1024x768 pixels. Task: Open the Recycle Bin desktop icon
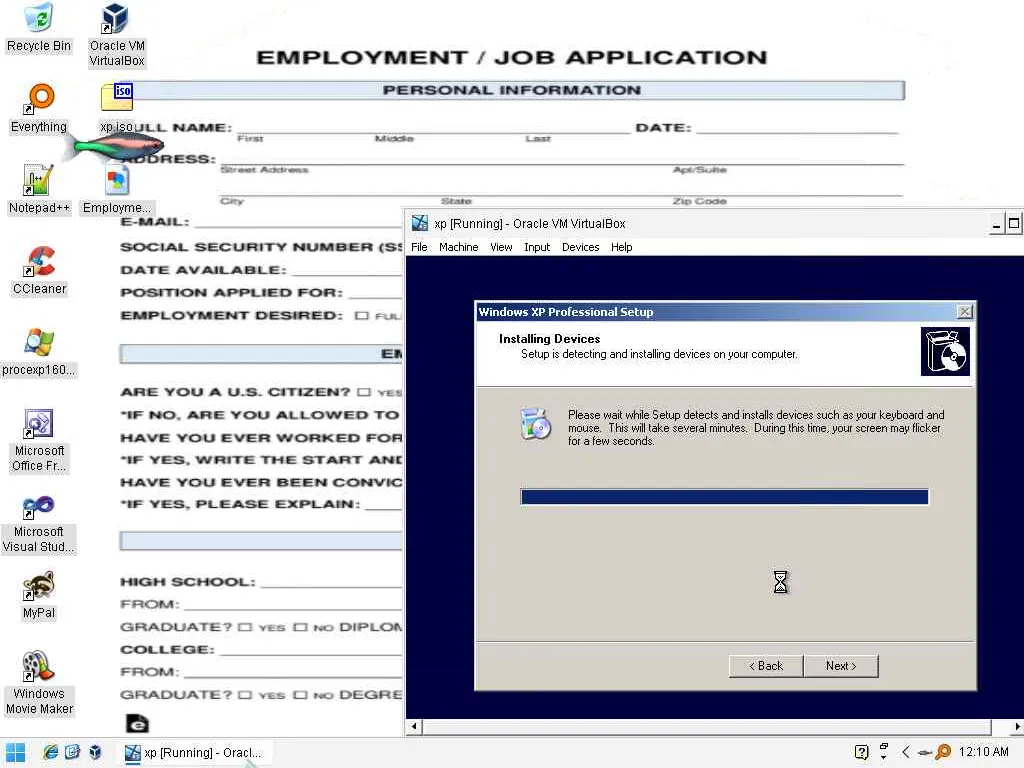click(x=39, y=27)
